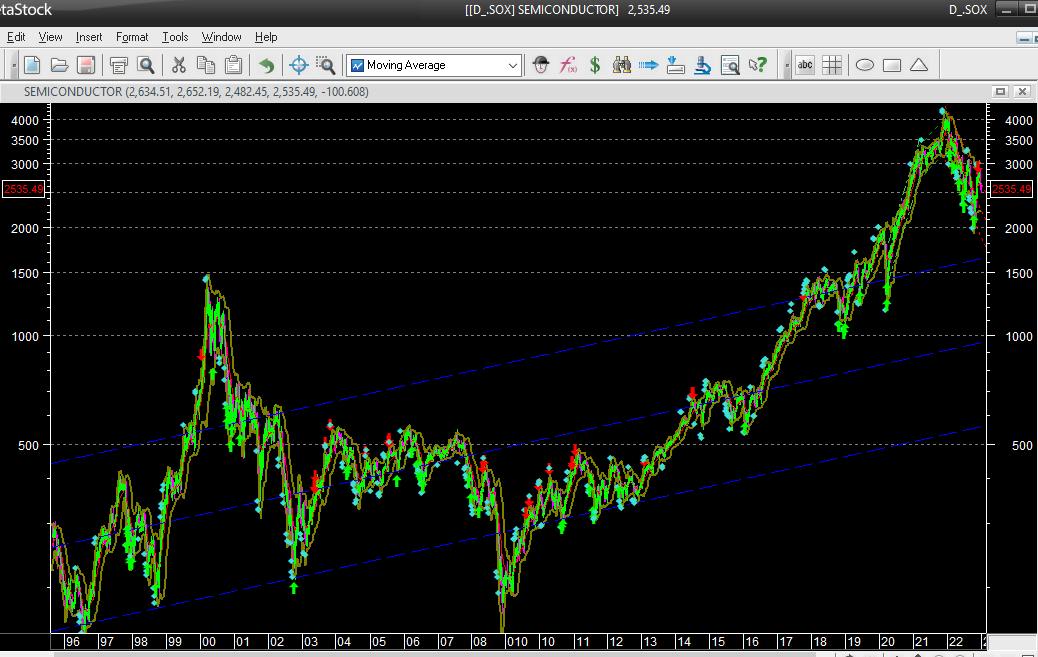Toggle the abc text label tool
The width and height of the screenshot is (1038, 657).
(x=805, y=66)
